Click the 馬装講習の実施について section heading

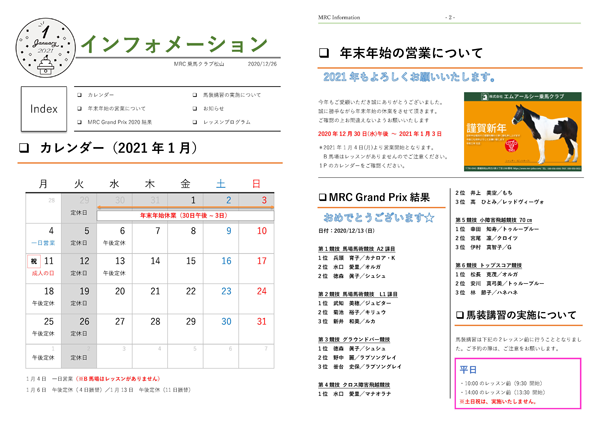coord(521,315)
